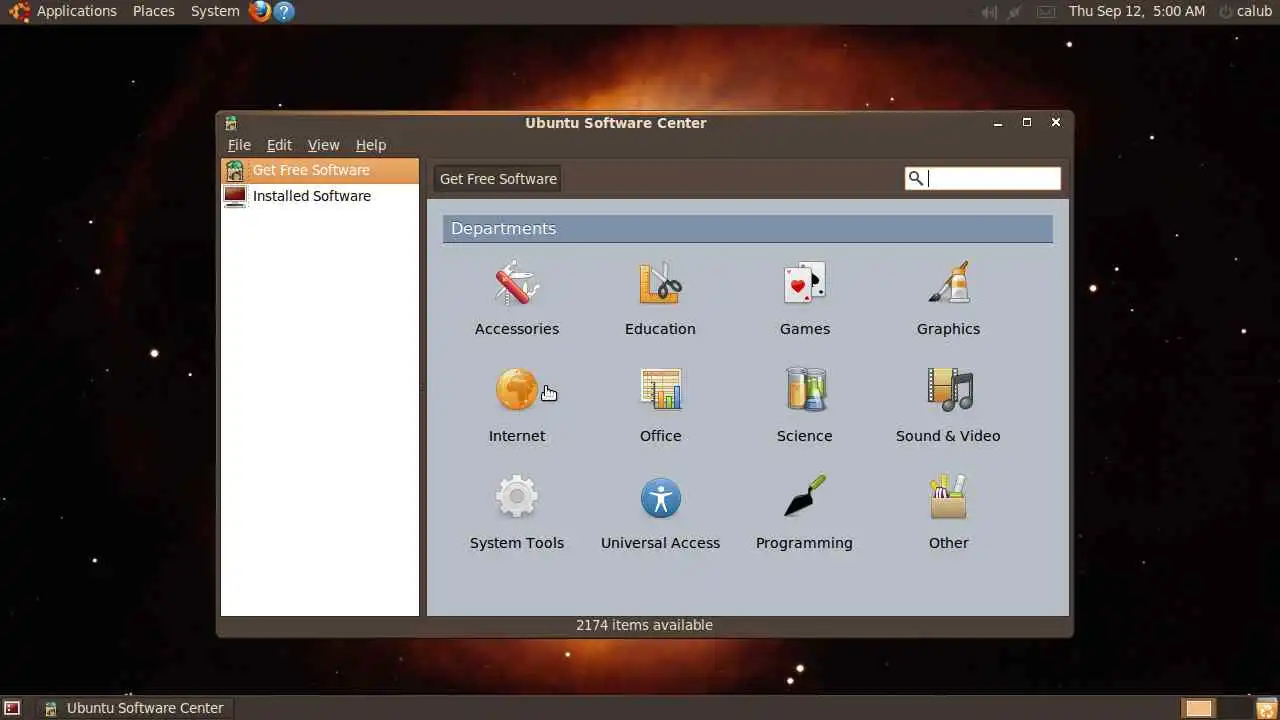Open the Programming department icon
This screenshot has width=1280, height=720.
(x=805, y=496)
